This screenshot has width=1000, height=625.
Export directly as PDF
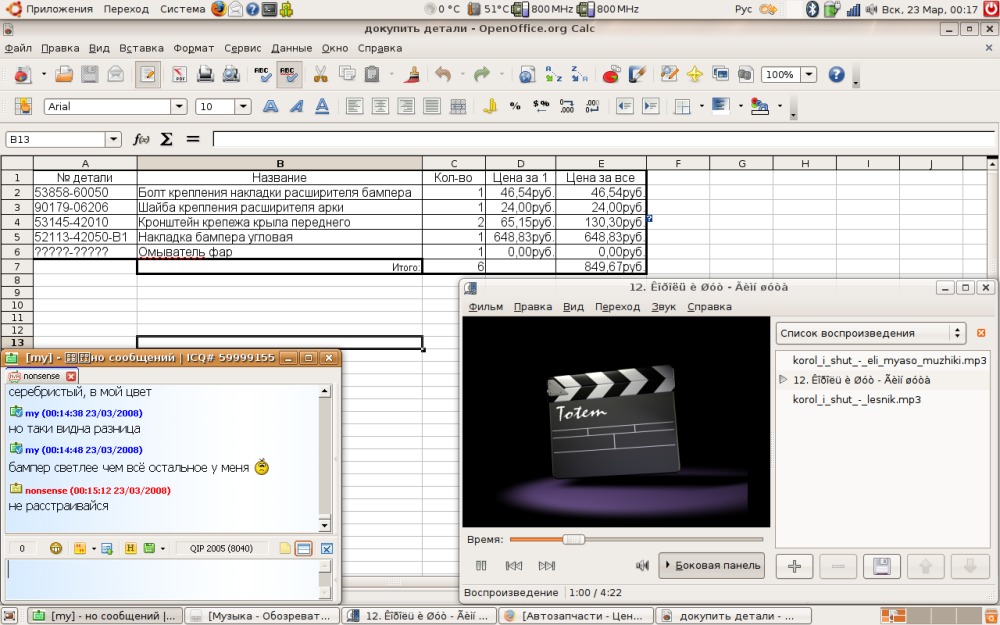[179, 75]
